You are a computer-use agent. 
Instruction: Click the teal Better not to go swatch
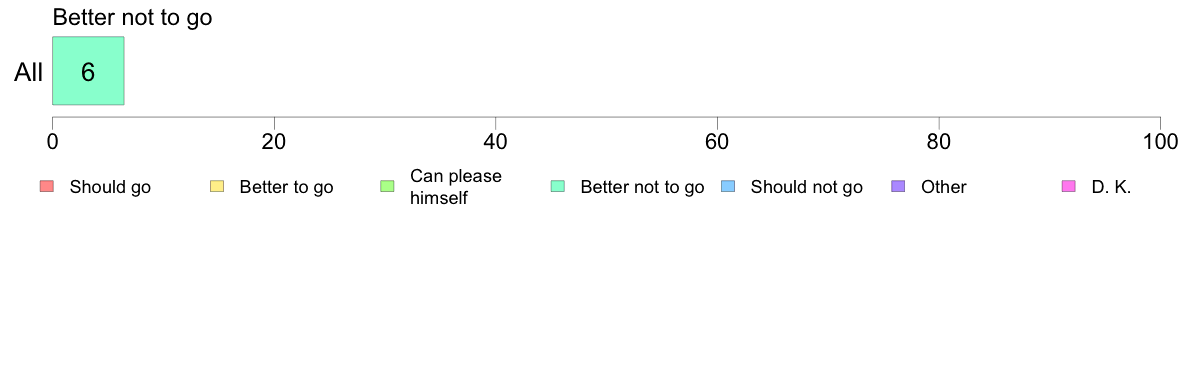pyautogui.click(x=558, y=186)
